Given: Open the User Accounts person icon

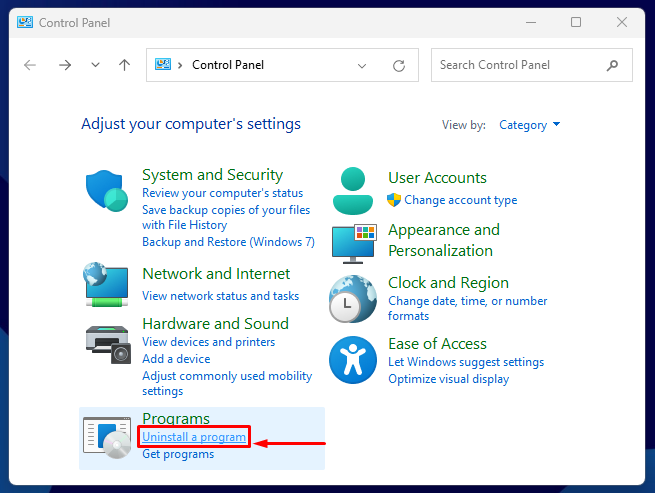Looking at the screenshot, I should (353, 191).
